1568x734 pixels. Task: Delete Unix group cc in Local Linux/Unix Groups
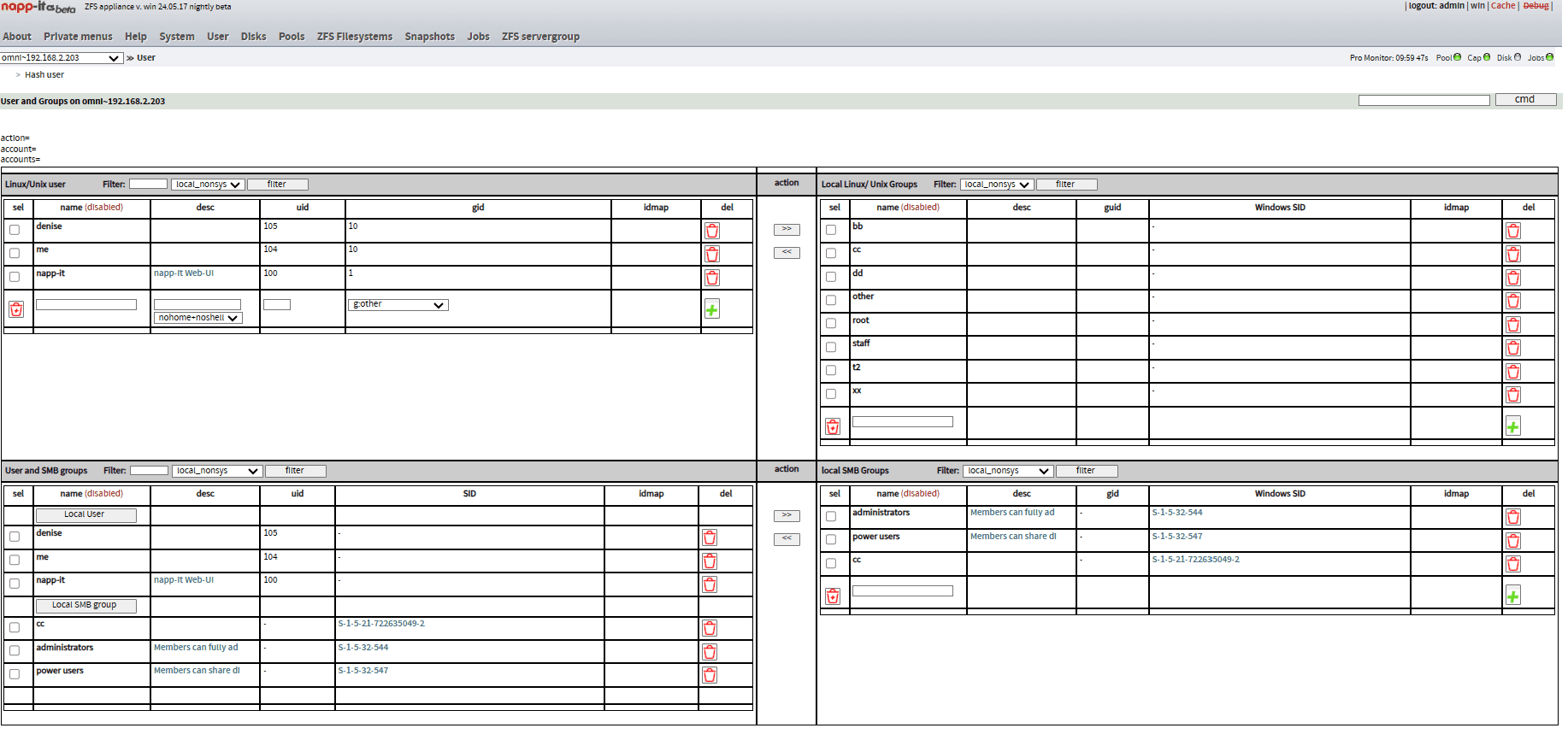1513,254
